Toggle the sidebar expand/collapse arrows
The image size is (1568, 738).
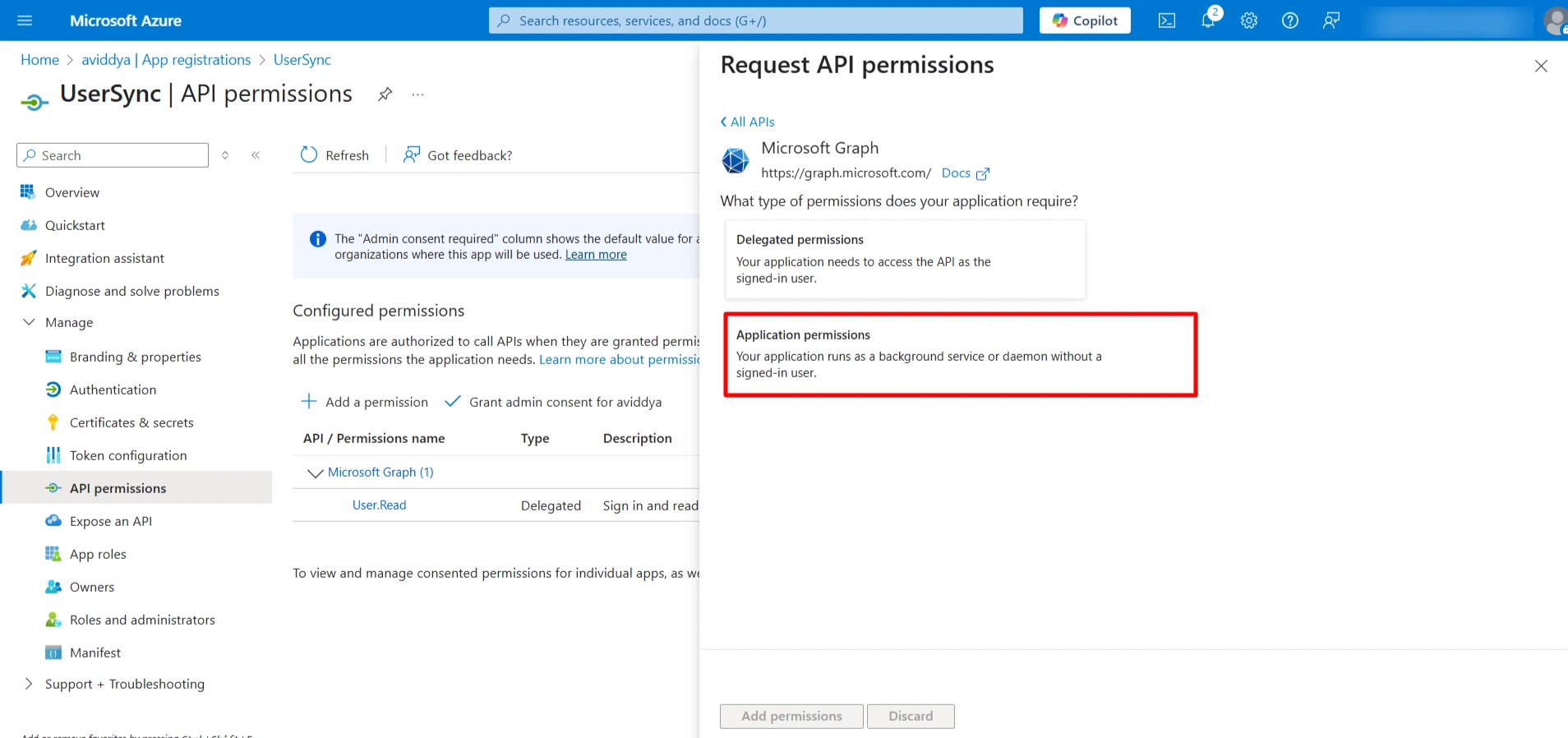point(225,155)
